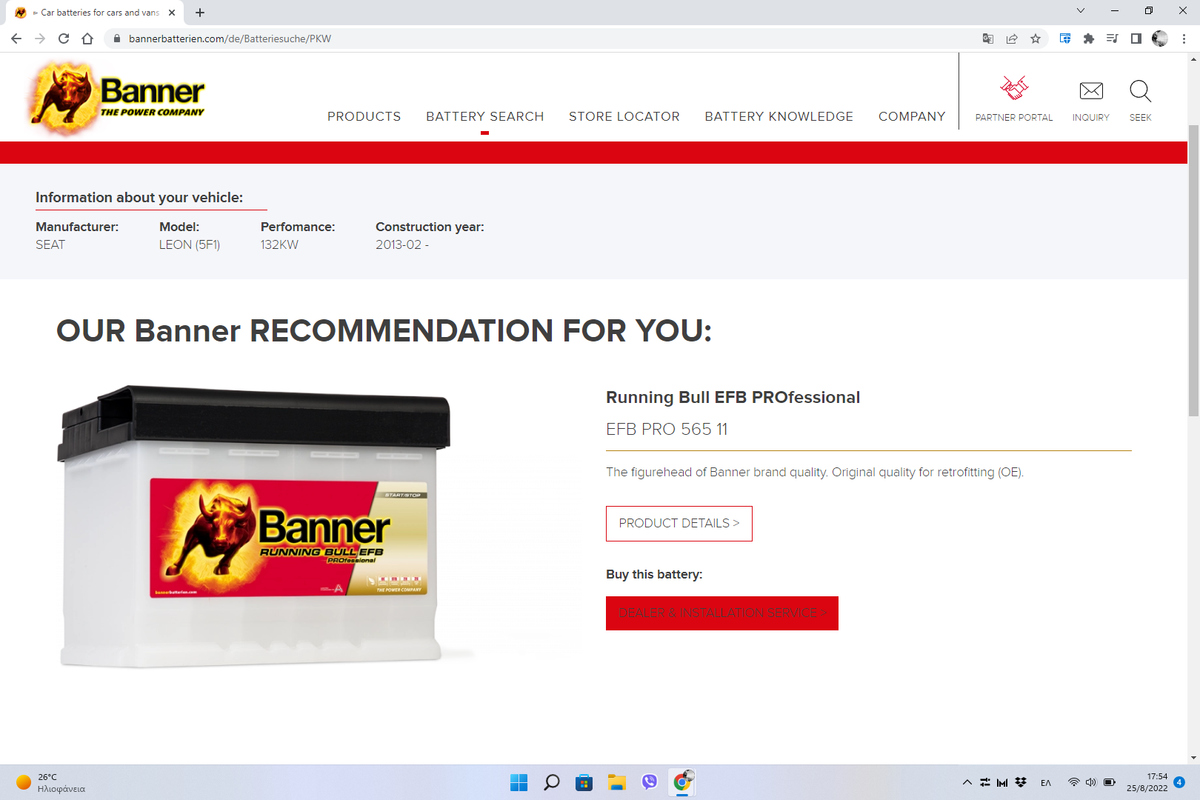The image size is (1200, 800).
Task: Click DEALER & INSTALLATION SERVICE button
Action: tap(722, 613)
